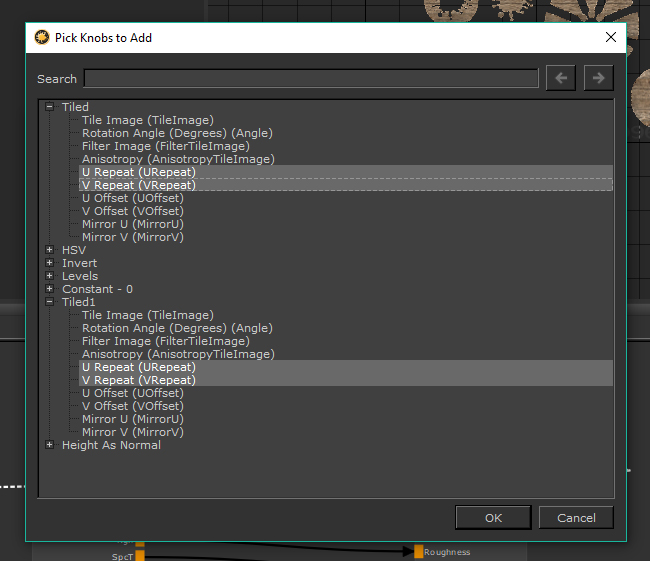The height and width of the screenshot is (561, 650).
Task: Close the Pick Knobs to Add dialog
Action: [611, 38]
